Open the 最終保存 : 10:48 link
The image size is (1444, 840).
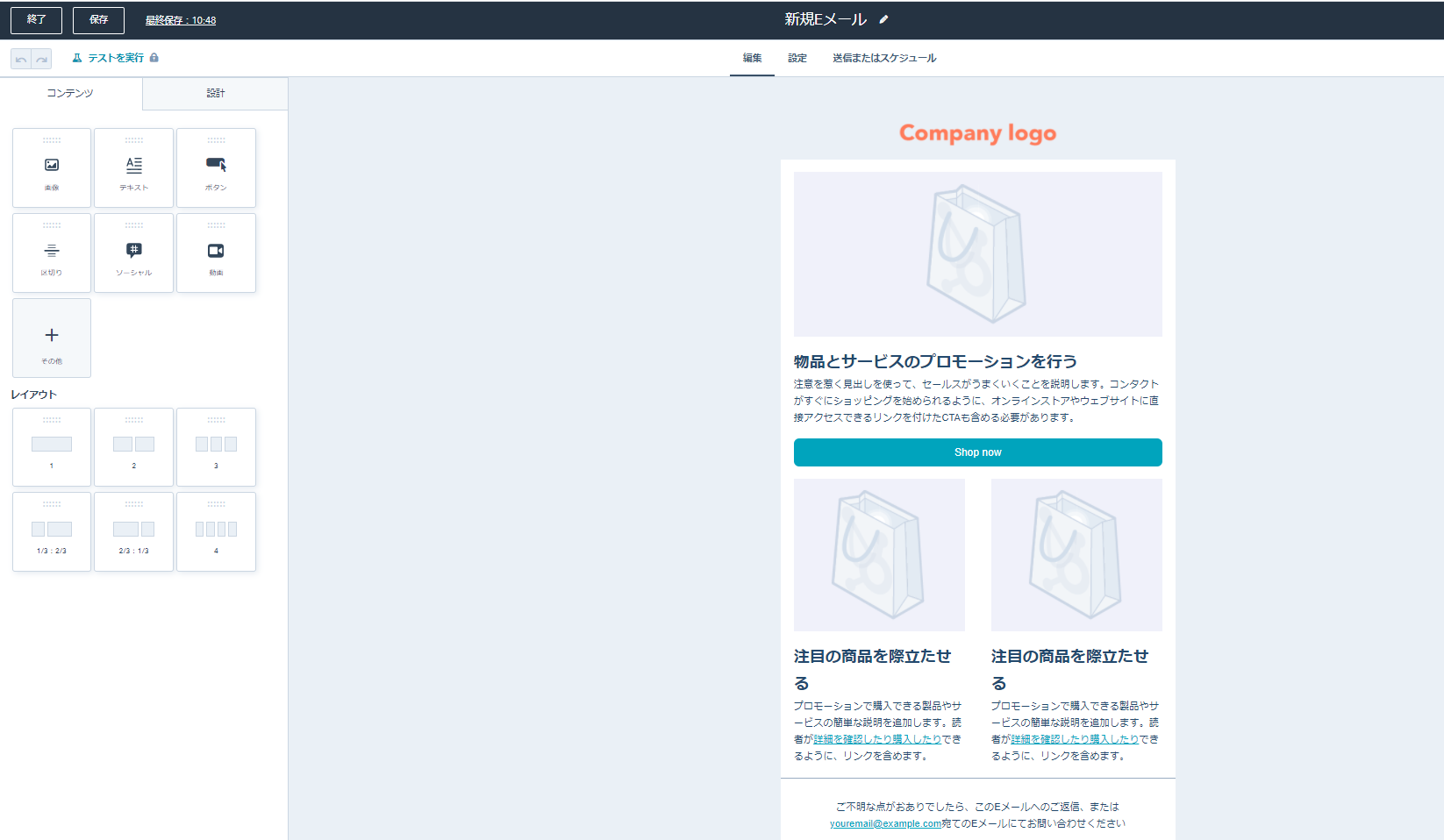[x=181, y=20]
